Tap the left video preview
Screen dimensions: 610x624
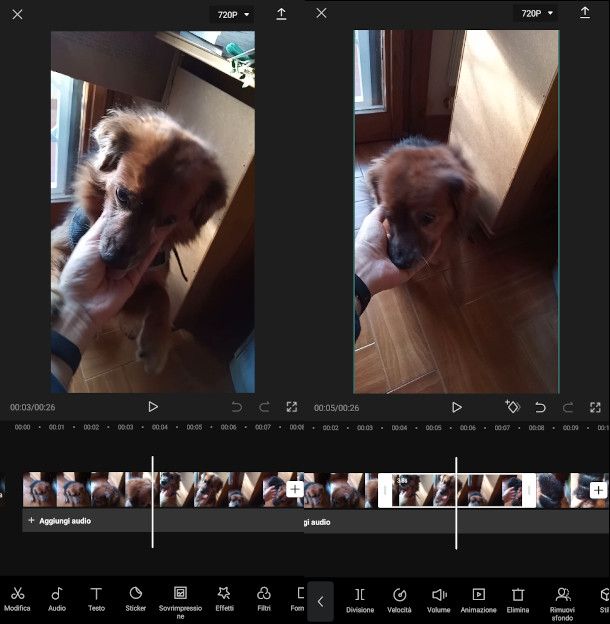(153, 212)
